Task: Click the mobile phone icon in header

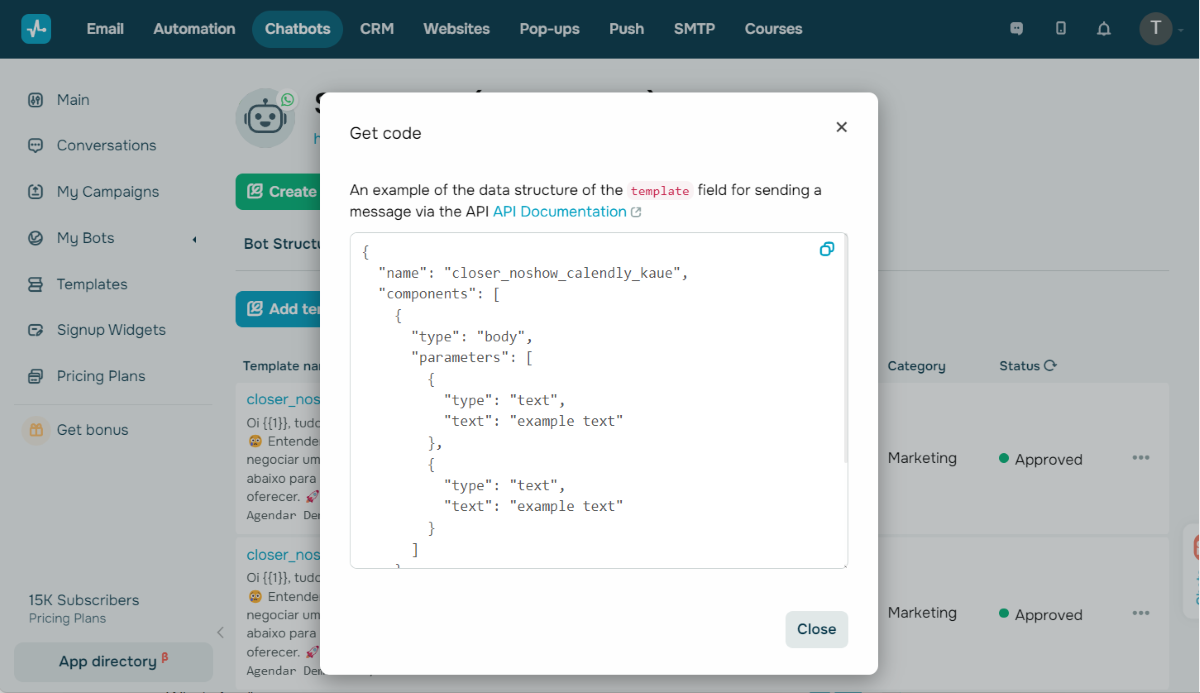Action: pyautogui.click(x=1061, y=29)
